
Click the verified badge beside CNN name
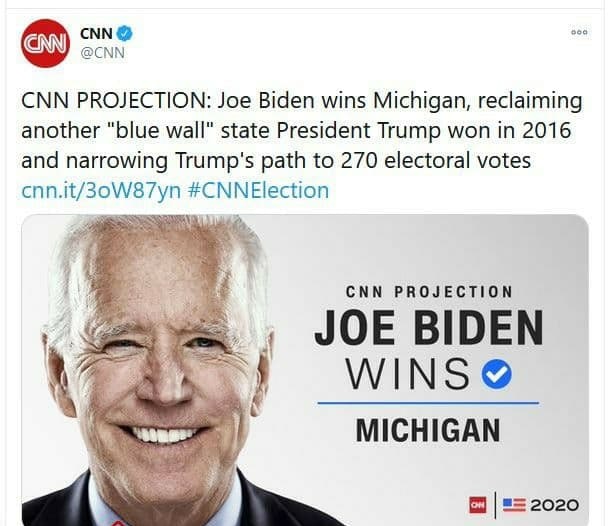pos(125,33)
